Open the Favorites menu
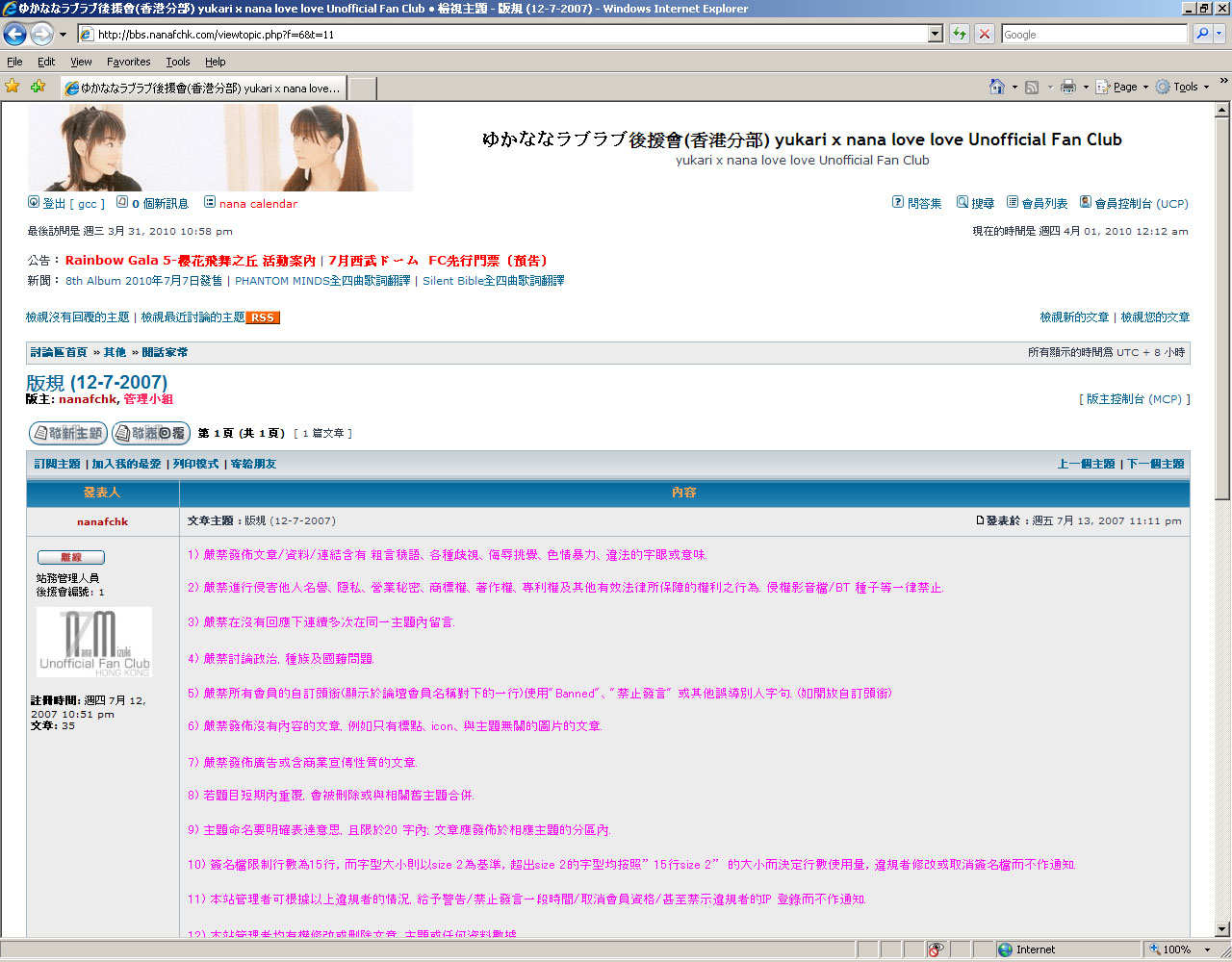The width and height of the screenshot is (1232, 962). 128,62
